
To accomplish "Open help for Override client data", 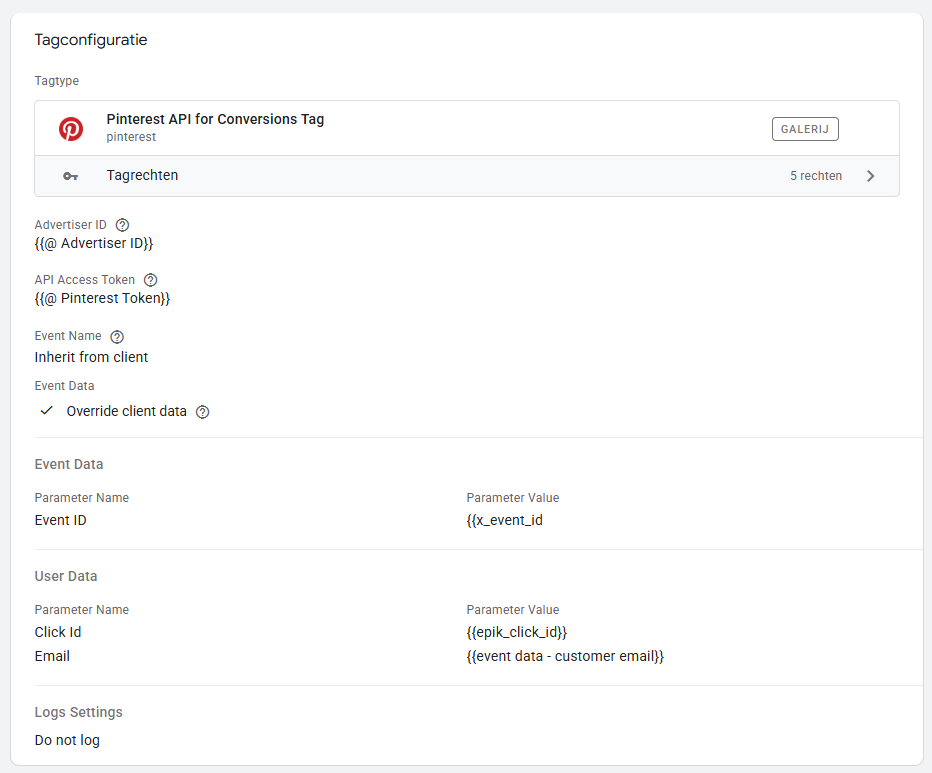I will [203, 411].
